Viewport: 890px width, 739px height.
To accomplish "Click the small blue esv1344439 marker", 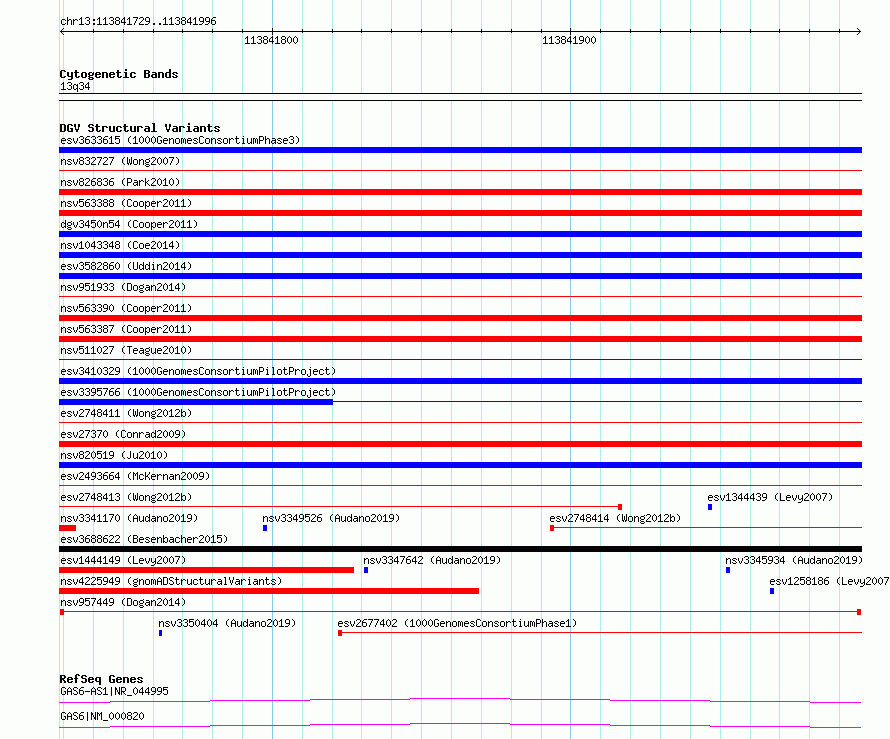I will [710, 507].
